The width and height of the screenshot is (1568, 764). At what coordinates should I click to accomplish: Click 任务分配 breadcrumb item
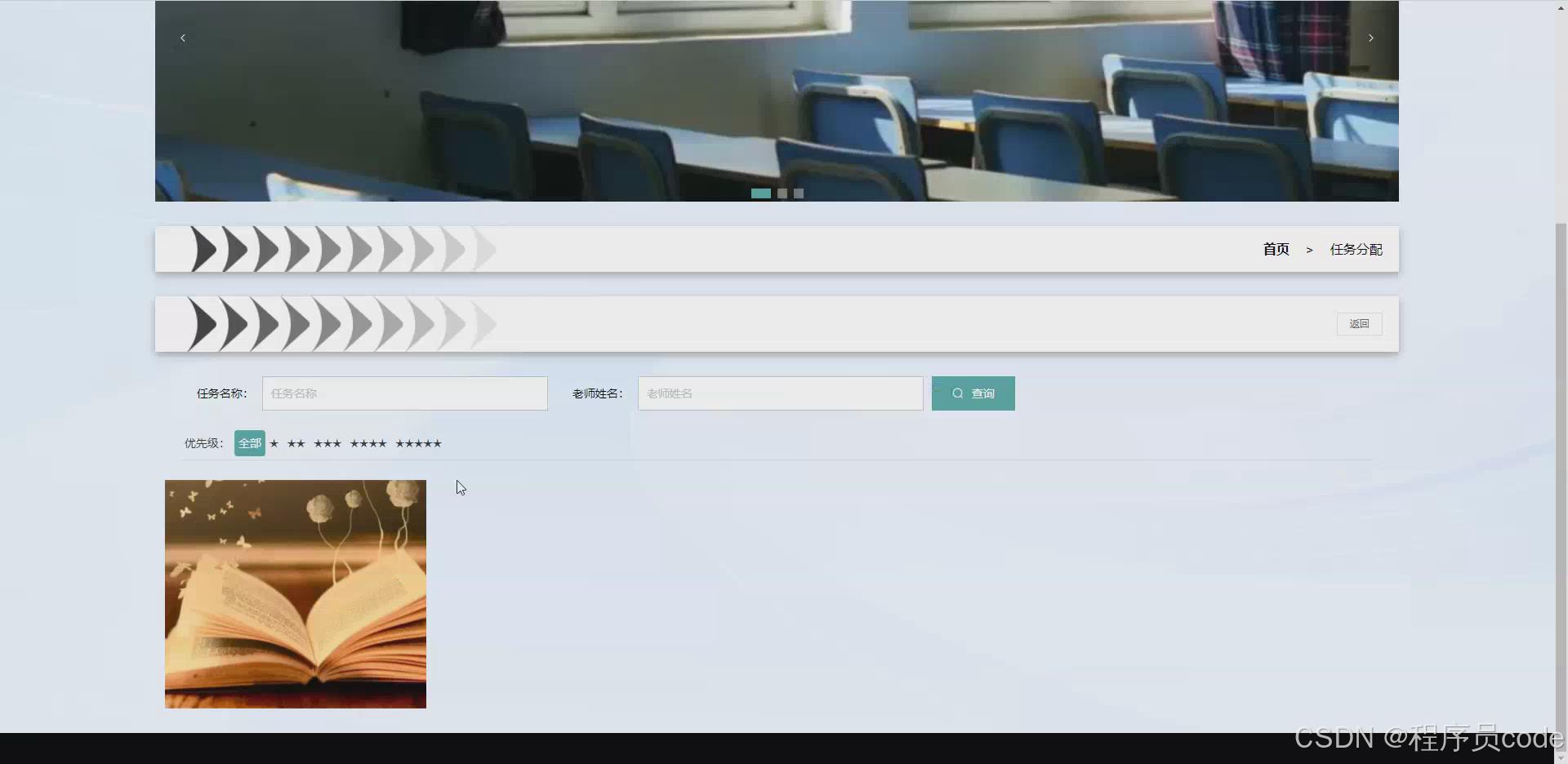[x=1356, y=249]
